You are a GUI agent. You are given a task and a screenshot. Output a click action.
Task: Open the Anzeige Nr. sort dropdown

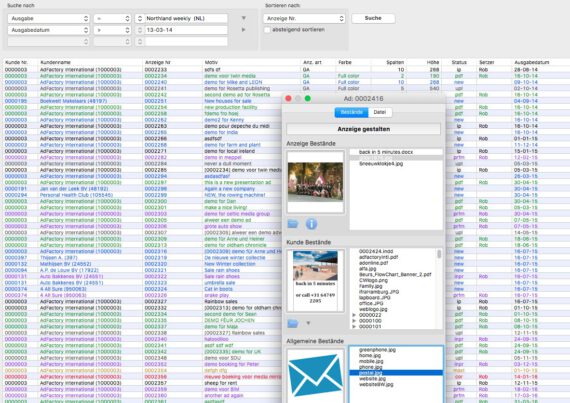(x=304, y=18)
